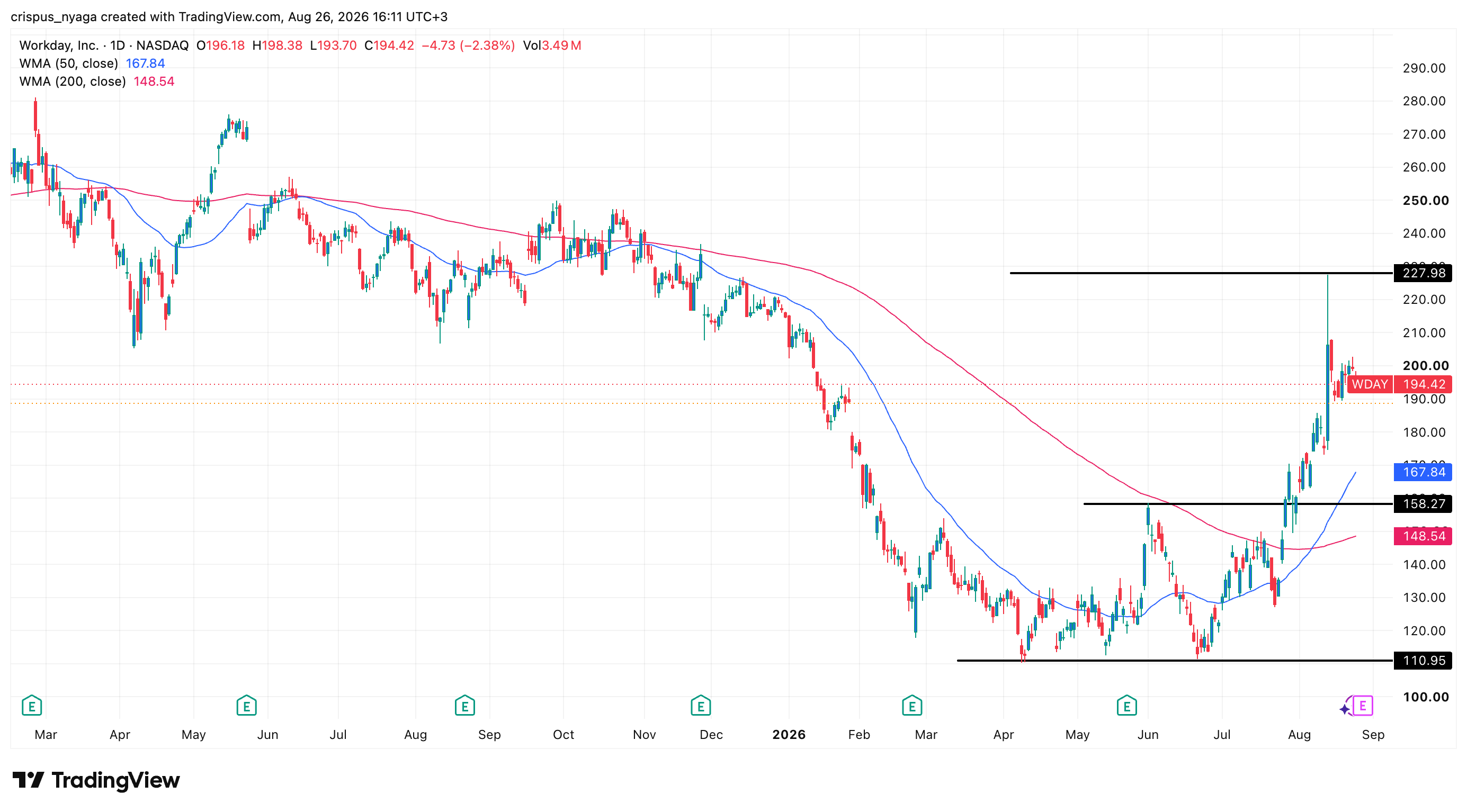Click the 290.00 price axis tick
The height and width of the screenshot is (812, 1467).
1424,68
